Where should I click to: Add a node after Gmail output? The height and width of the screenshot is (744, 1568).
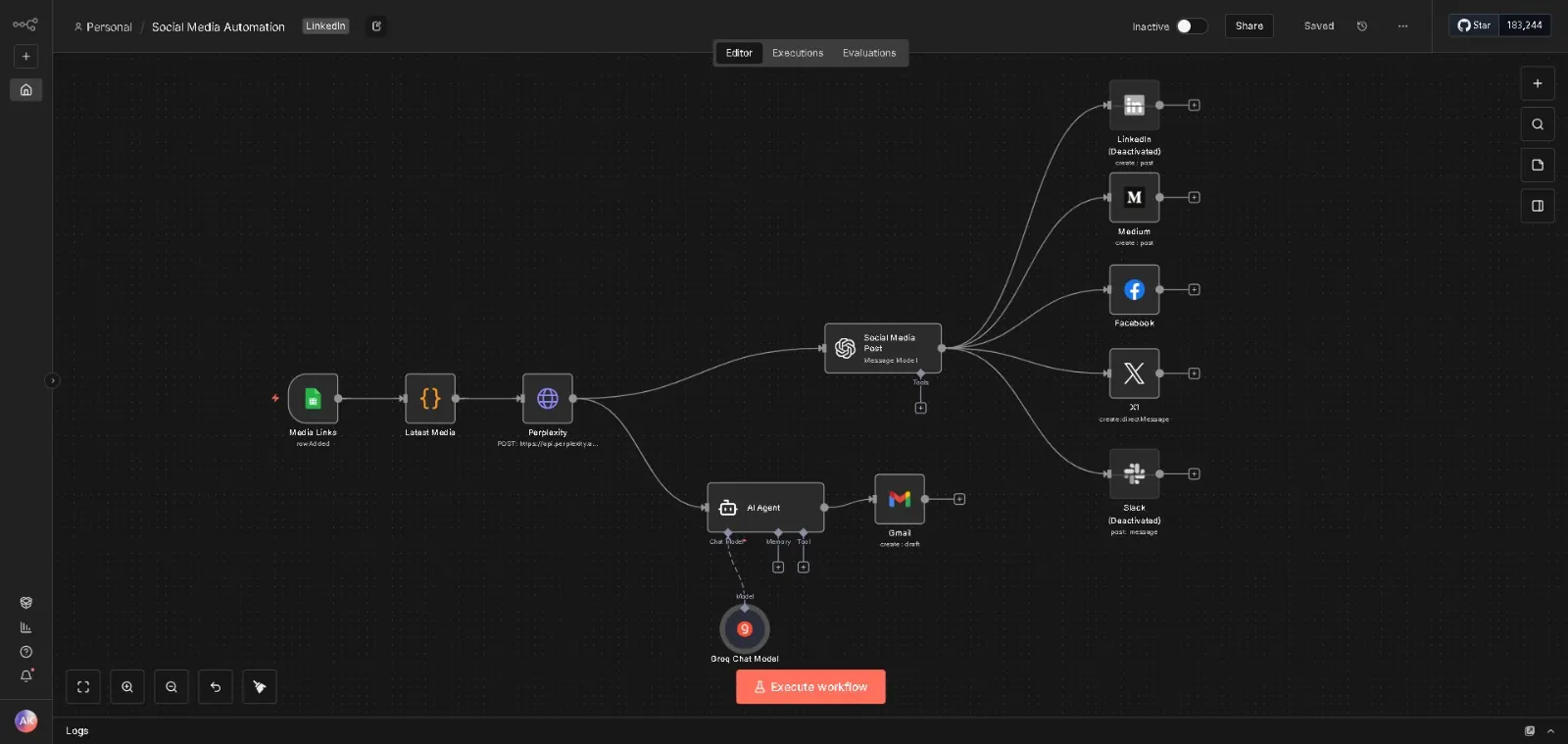[959, 499]
